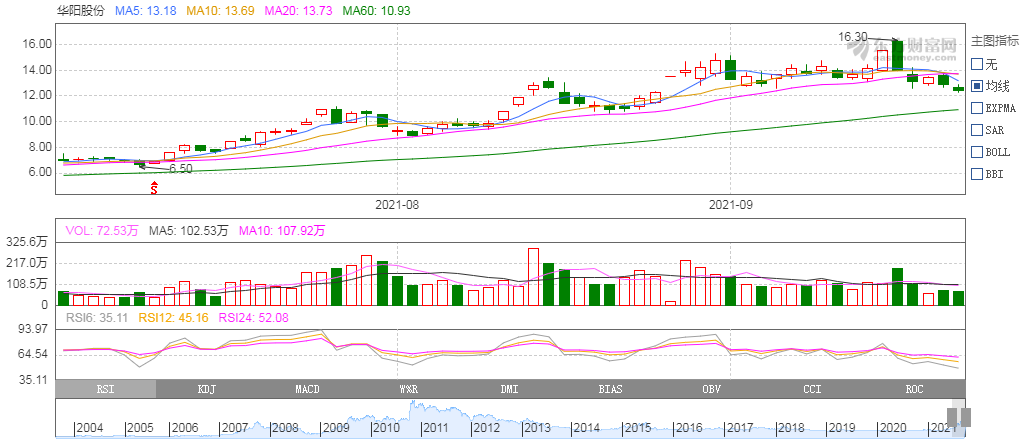Viewport: 1023px width, 442px height.
Task: Switch to the ROC tab
Action: pyautogui.click(x=914, y=389)
